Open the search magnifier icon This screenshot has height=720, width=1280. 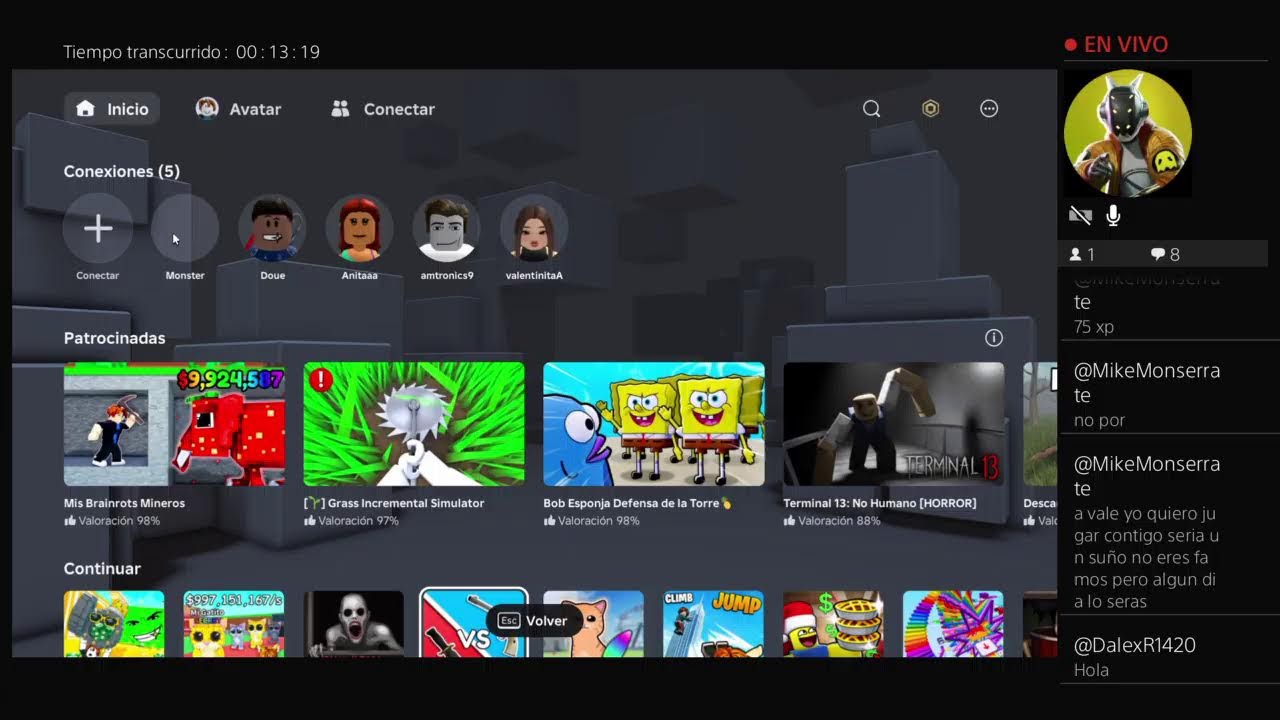tap(872, 109)
